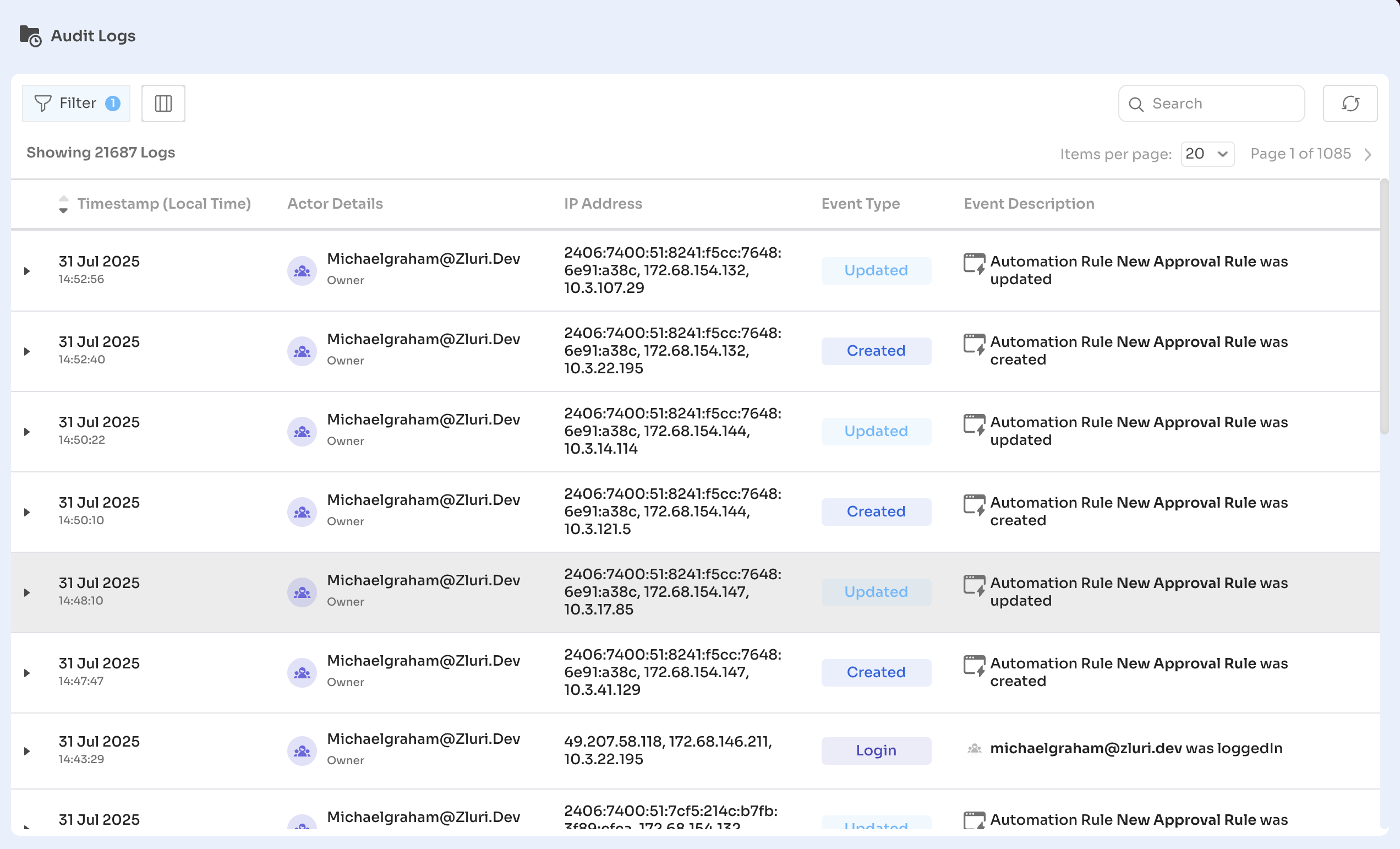Expand the 14:52:40 log row
The width and height of the screenshot is (1400, 849).
point(27,352)
